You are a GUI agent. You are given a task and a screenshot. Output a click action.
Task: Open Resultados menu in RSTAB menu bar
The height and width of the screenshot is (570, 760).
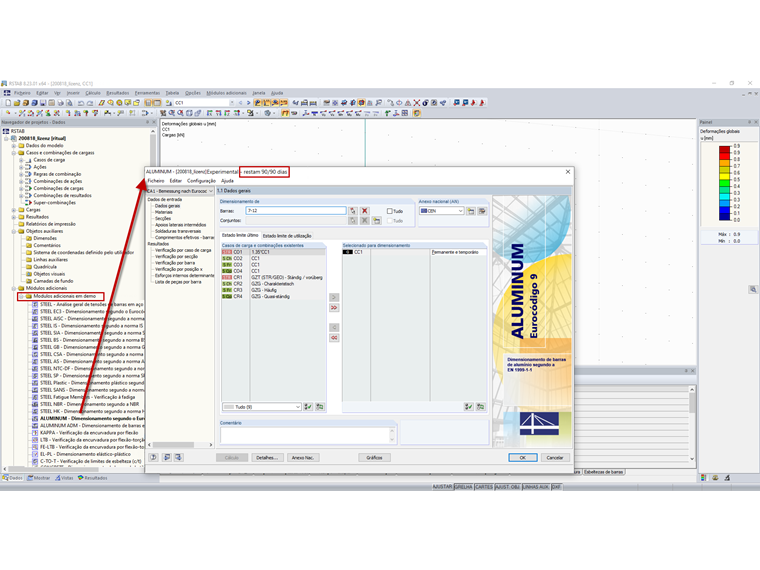(118, 93)
